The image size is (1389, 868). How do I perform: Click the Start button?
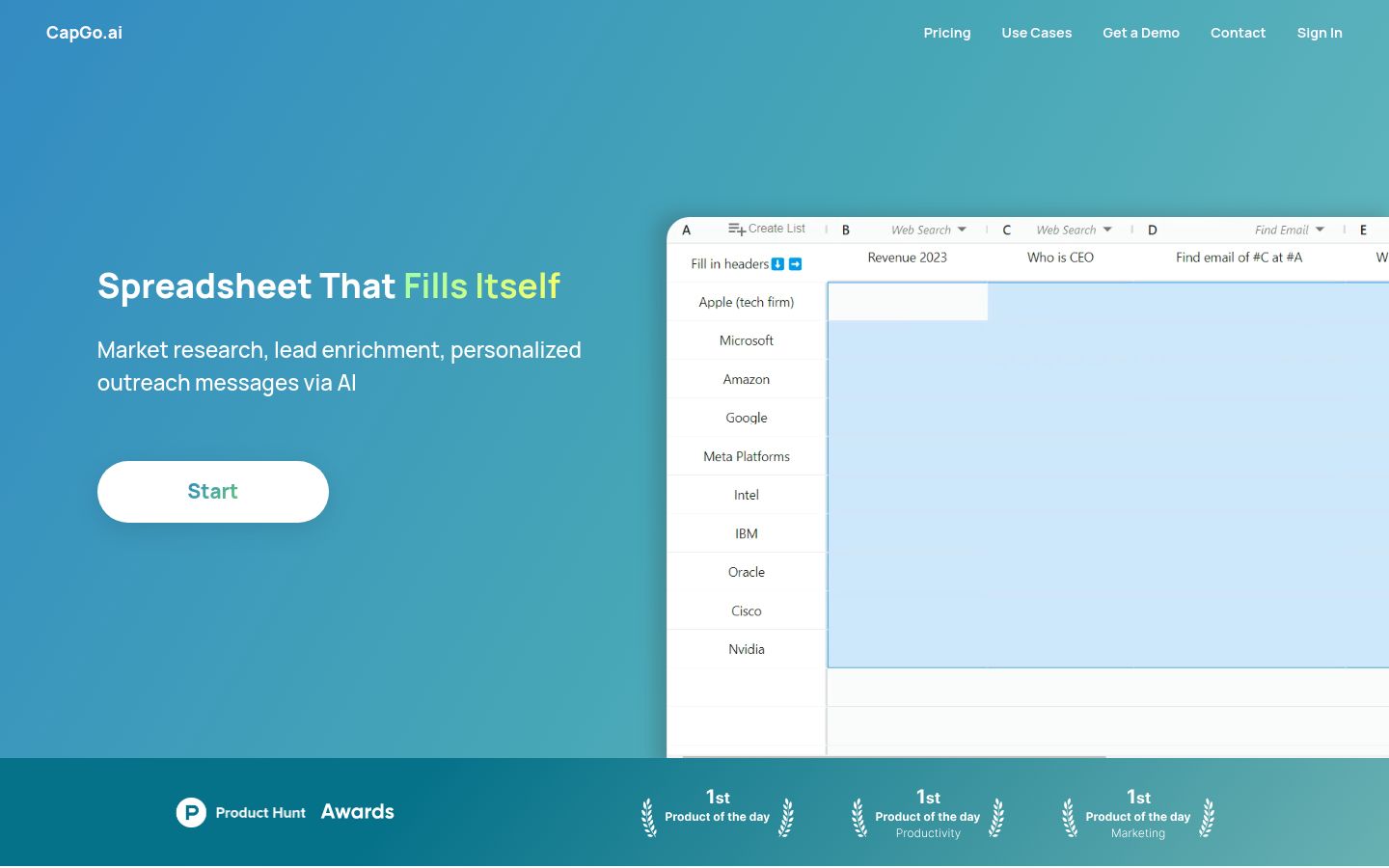coord(213,492)
